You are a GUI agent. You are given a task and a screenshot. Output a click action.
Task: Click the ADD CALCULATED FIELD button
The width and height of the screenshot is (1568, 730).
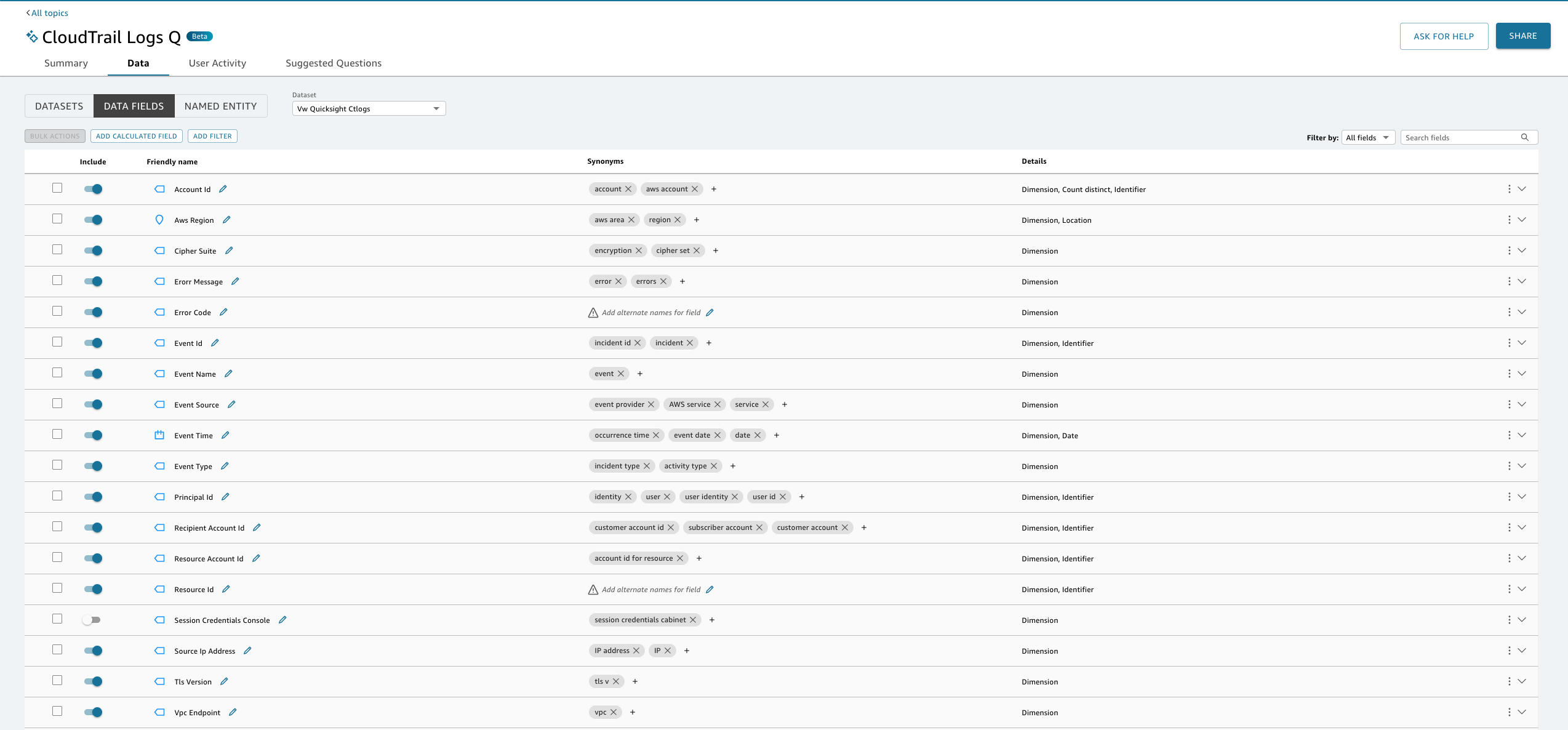click(137, 136)
